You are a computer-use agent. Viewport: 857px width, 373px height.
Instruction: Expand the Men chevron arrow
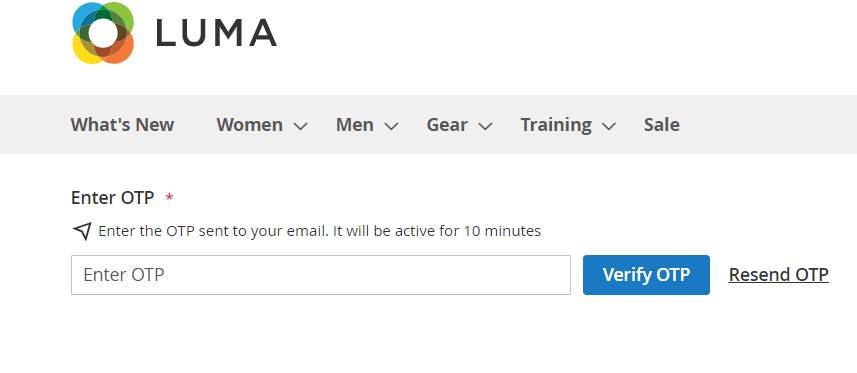pos(391,126)
